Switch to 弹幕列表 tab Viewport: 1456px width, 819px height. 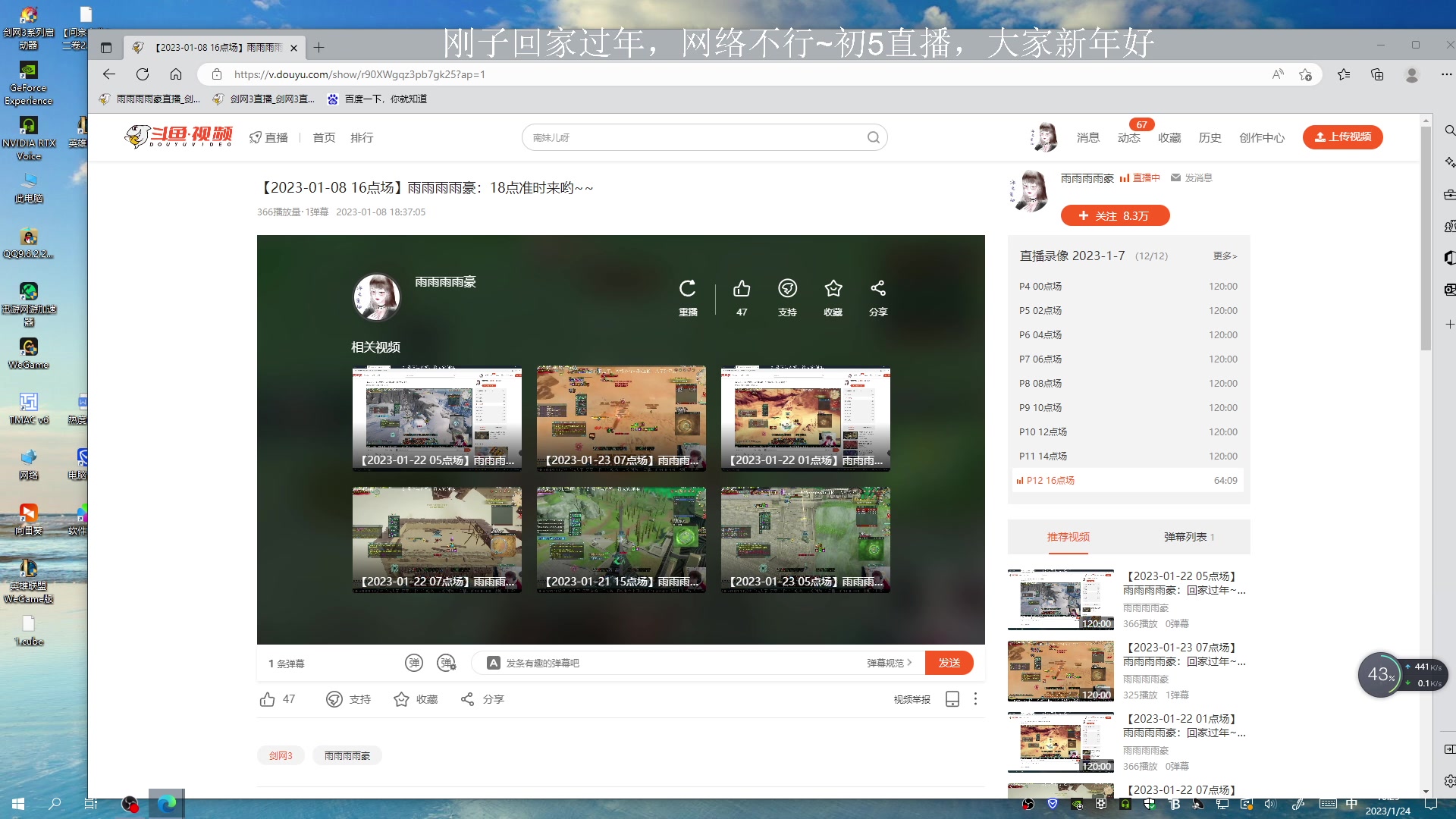1189,537
